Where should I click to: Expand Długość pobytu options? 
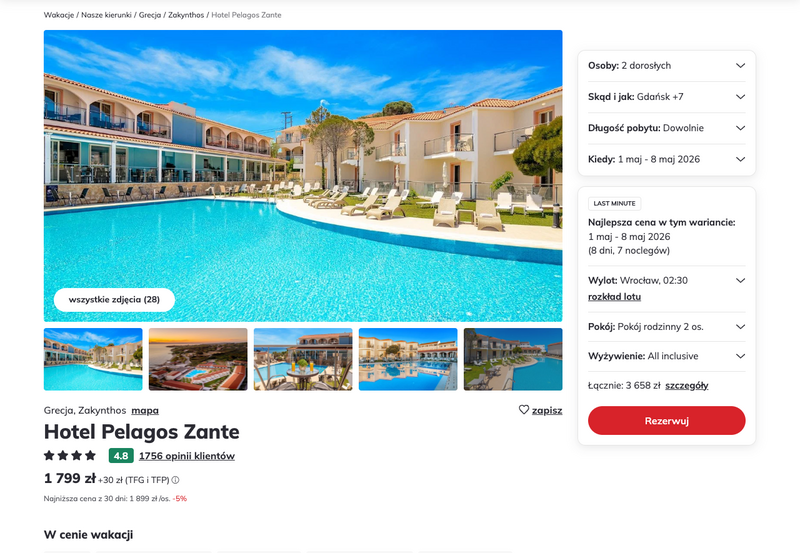tap(666, 128)
